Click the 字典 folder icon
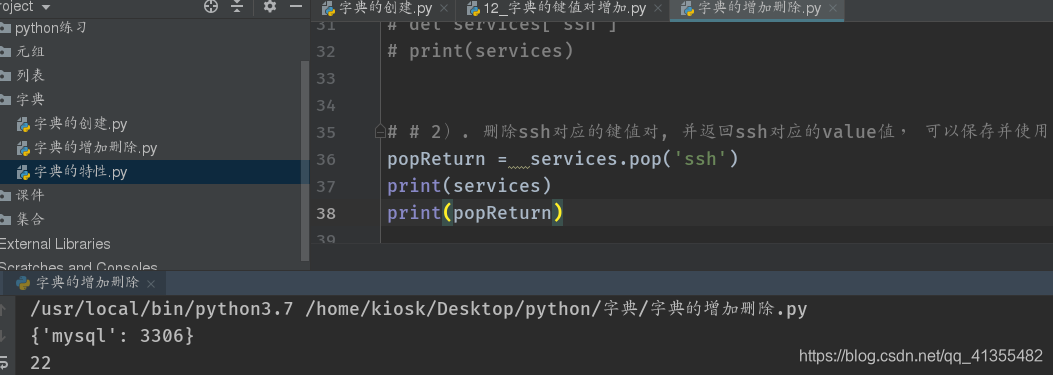1053x375 pixels. coord(5,99)
